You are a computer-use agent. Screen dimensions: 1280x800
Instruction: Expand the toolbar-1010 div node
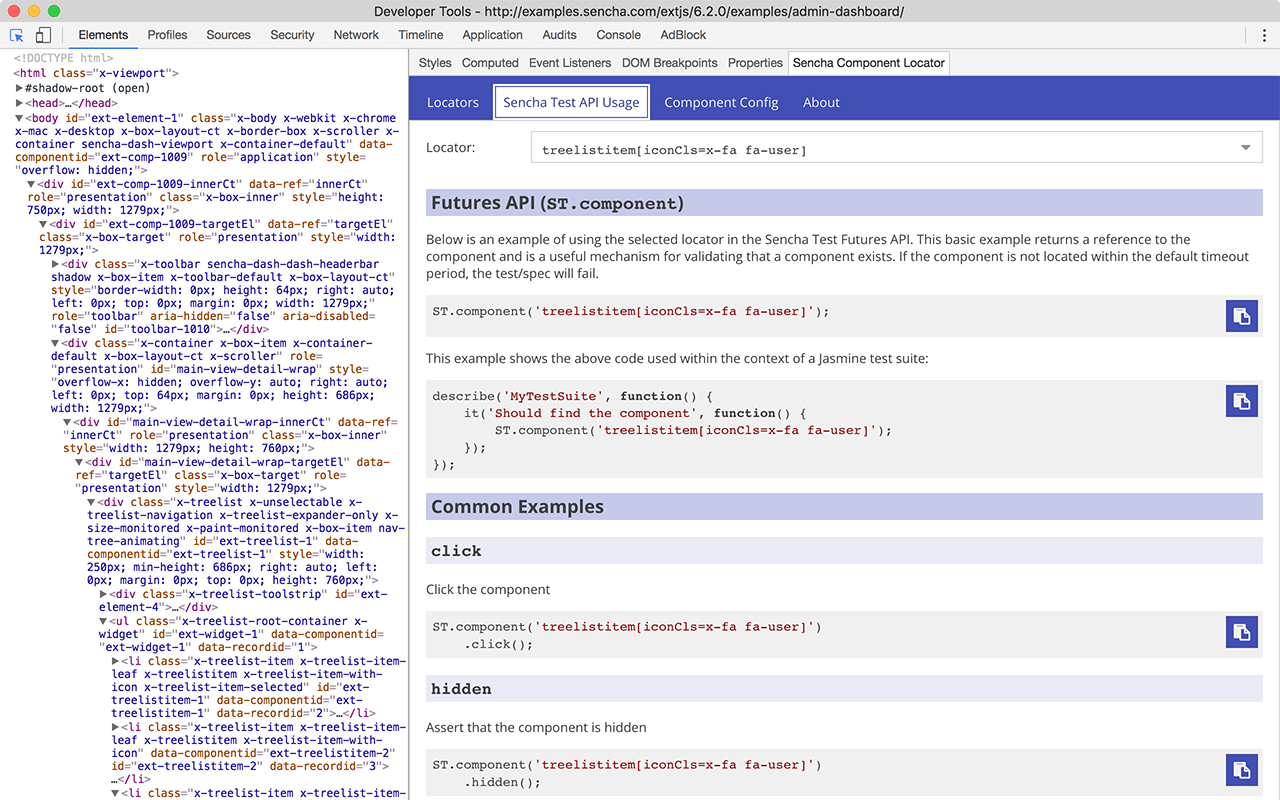tap(56, 264)
